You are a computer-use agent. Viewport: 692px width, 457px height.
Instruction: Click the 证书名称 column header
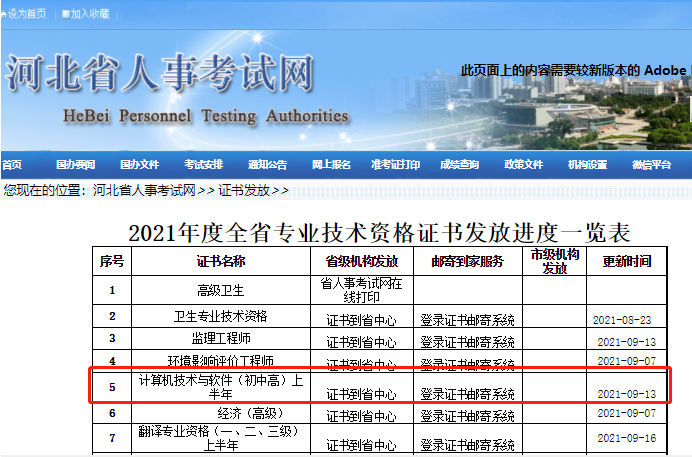(221, 261)
